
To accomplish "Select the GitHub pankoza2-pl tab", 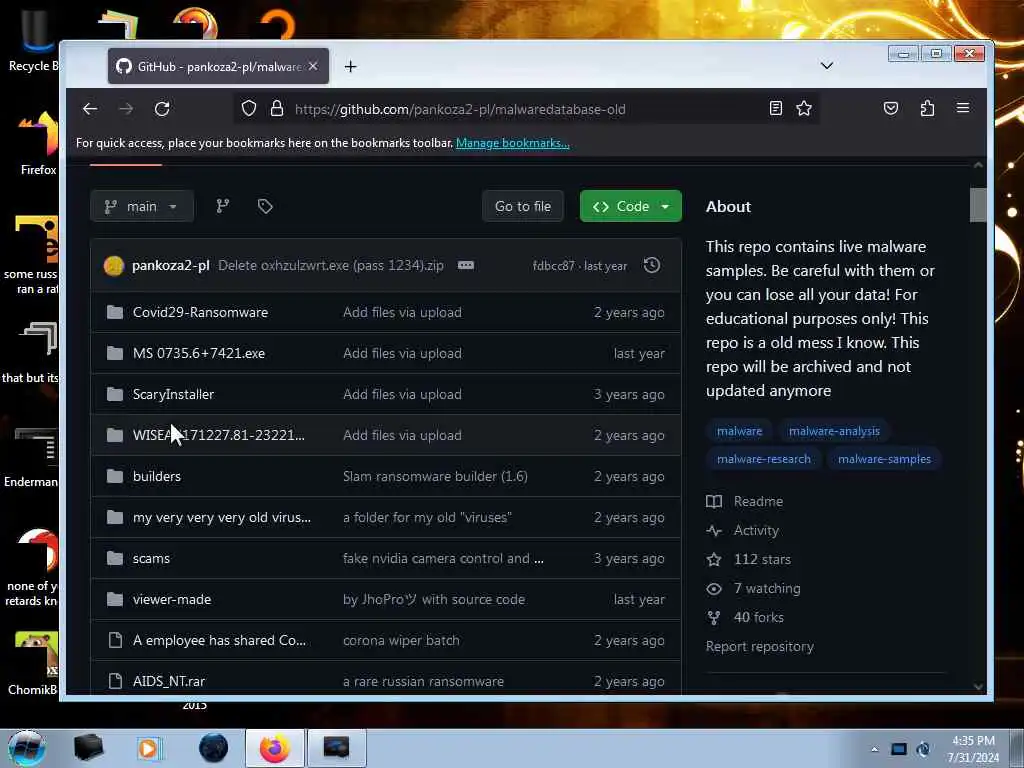I will (218, 66).
